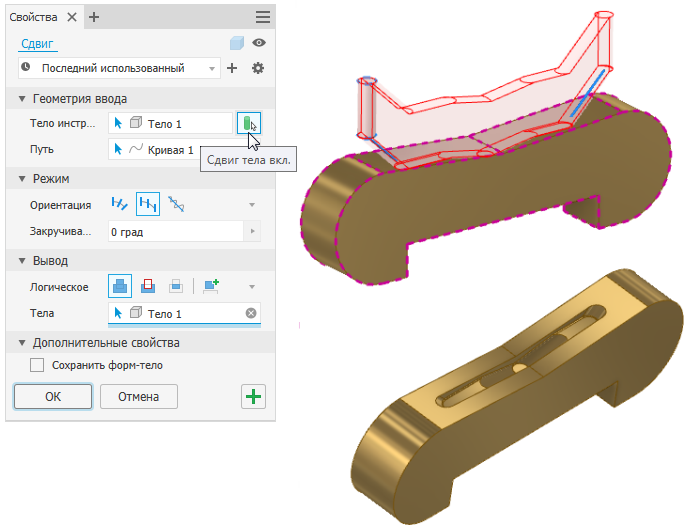Screen dimensions: 684x530
Task: Click the solid cube icon in Тела field
Action: pyautogui.click(x=136, y=312)
